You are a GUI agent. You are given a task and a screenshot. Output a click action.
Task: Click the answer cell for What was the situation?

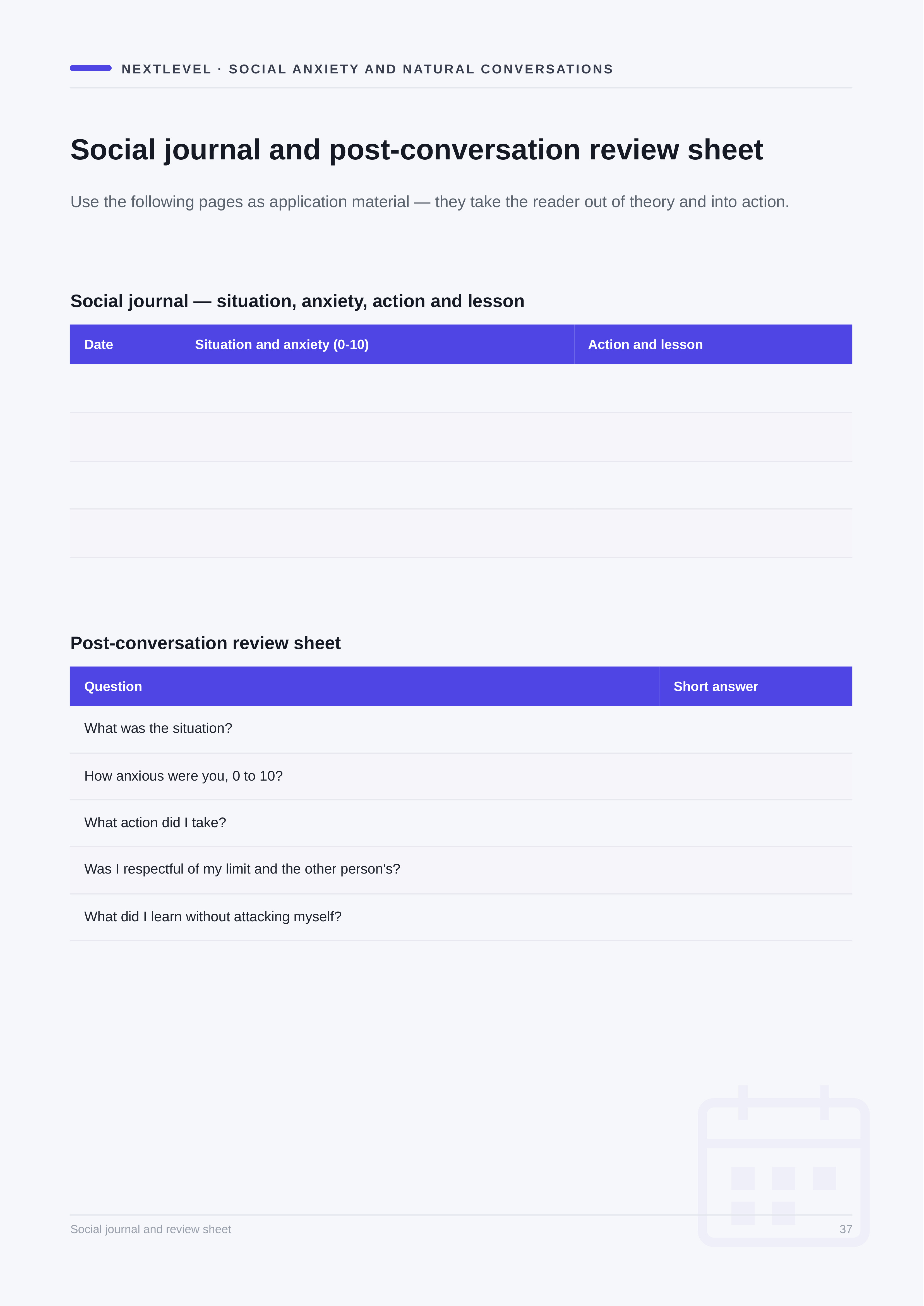click(756, 729)
